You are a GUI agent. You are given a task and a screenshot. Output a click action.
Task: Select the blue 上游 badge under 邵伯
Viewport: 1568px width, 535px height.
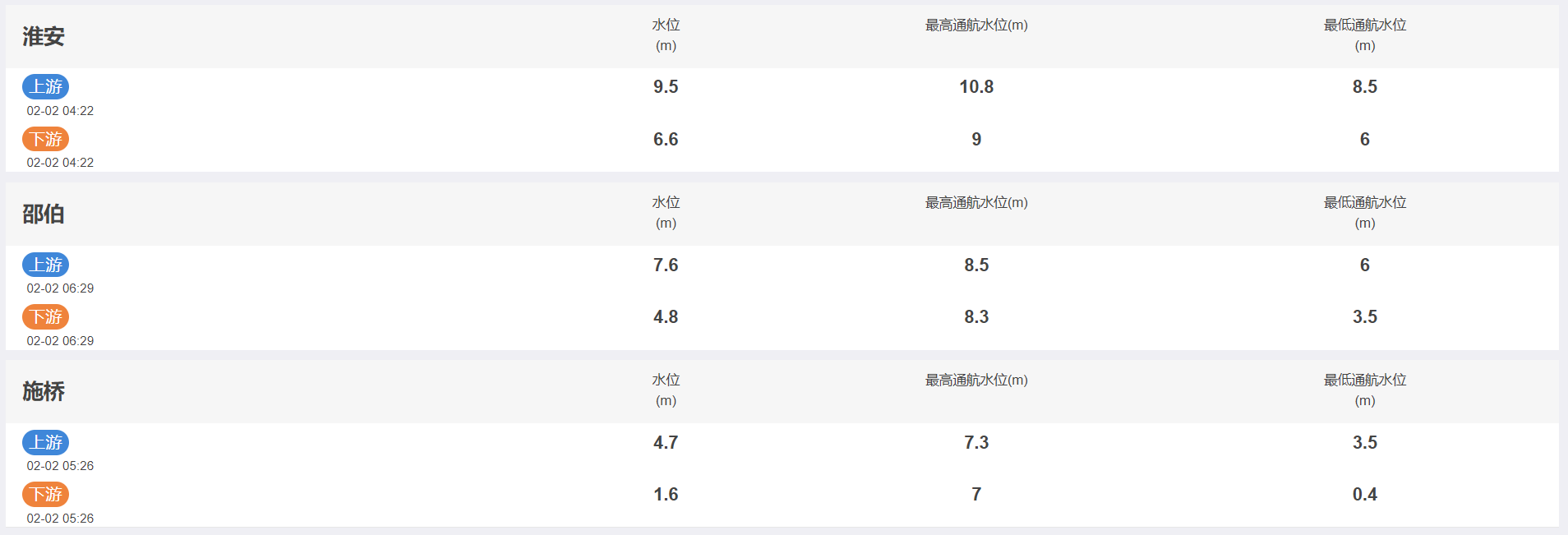pos(46,265)
